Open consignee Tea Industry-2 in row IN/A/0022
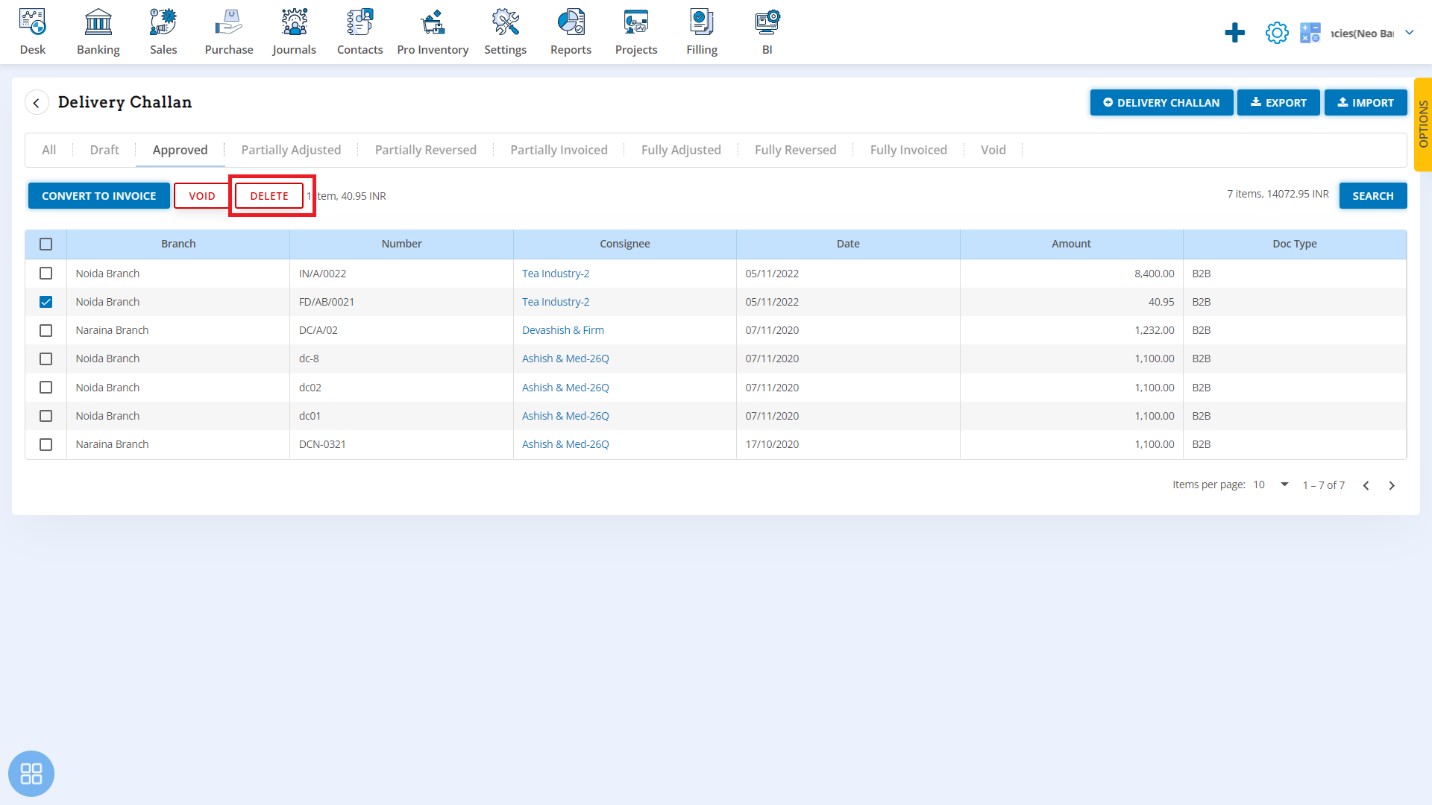 point(556,273)
